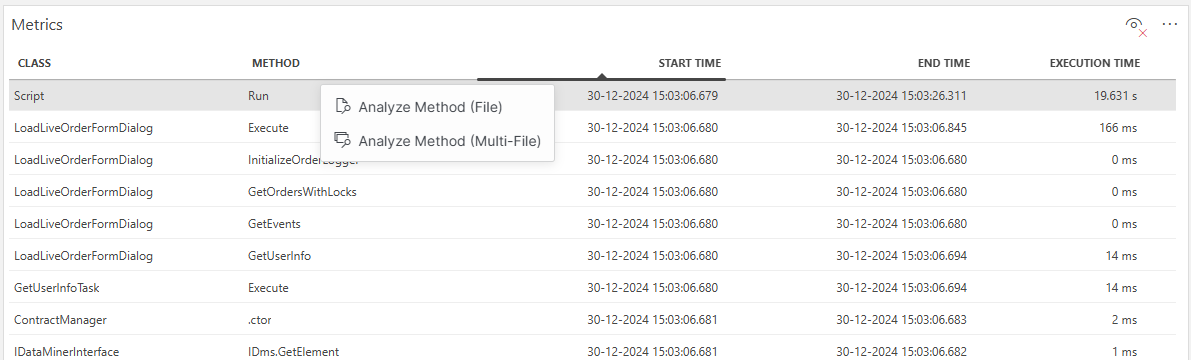1191x360 pixels.
Task: Sort by the METHOD column header
Action: 276,63
